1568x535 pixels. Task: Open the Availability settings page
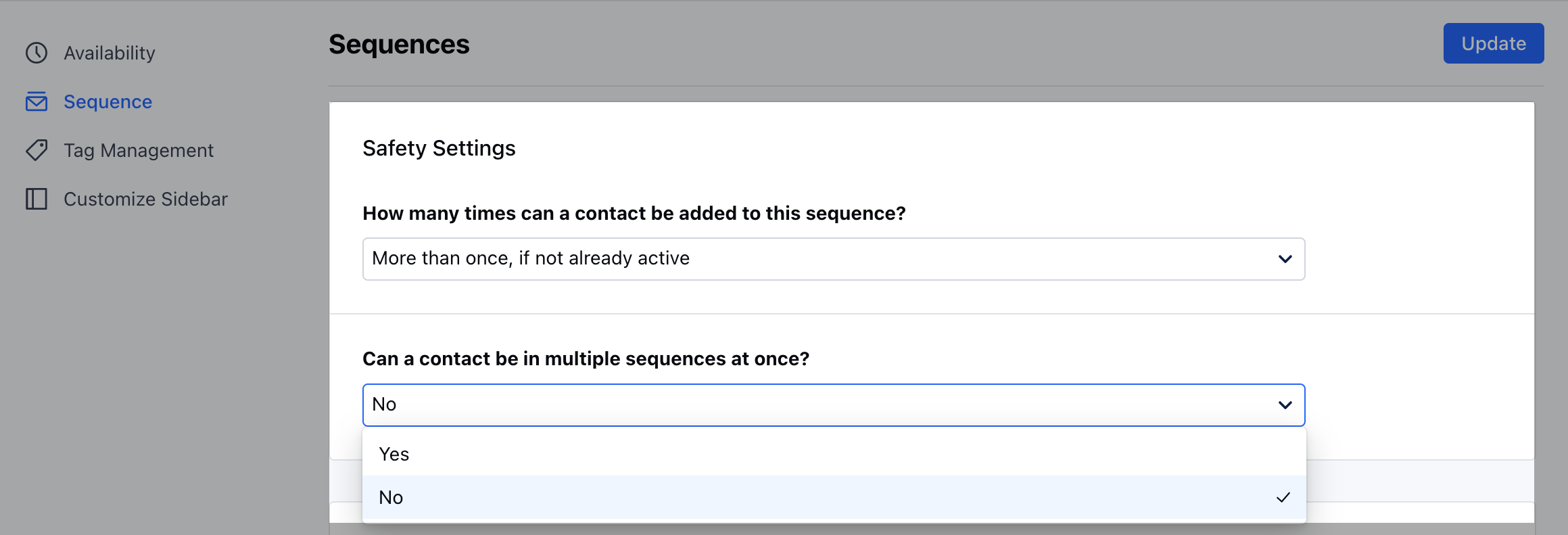point(109,53)
